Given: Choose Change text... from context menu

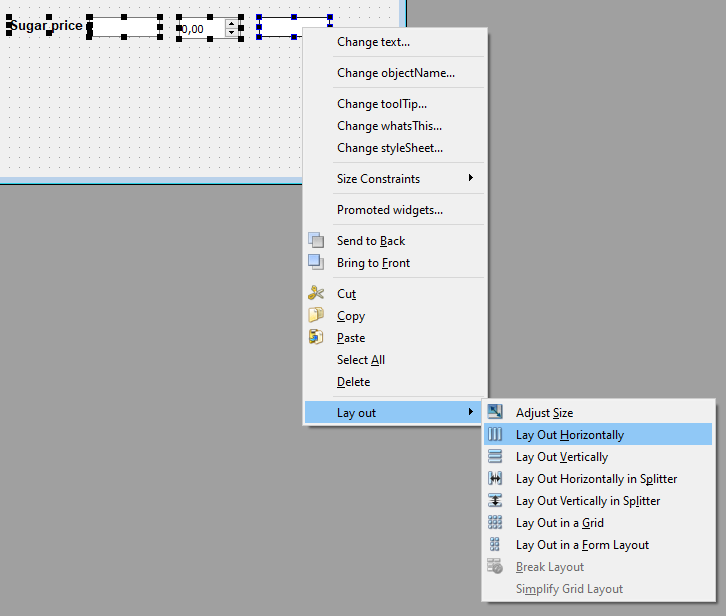Looking at the screenshot, I should (373, 42).
